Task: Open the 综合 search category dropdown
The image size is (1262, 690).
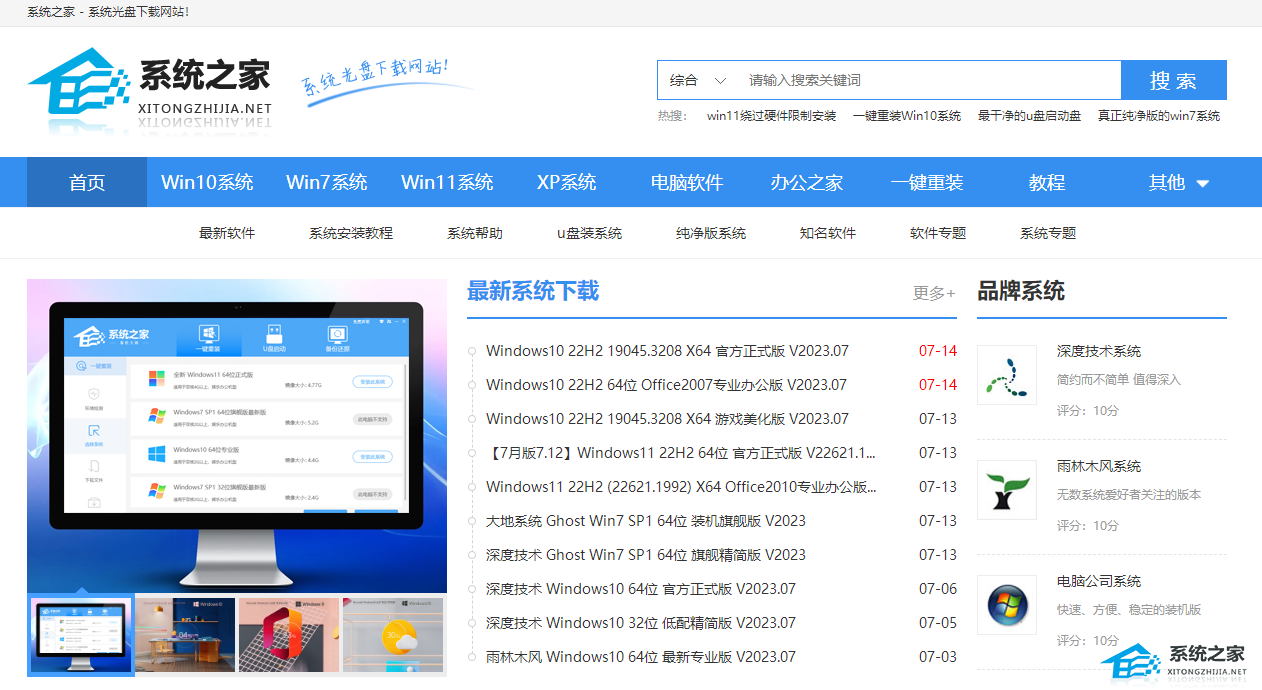Action: [x=697, y=80]
